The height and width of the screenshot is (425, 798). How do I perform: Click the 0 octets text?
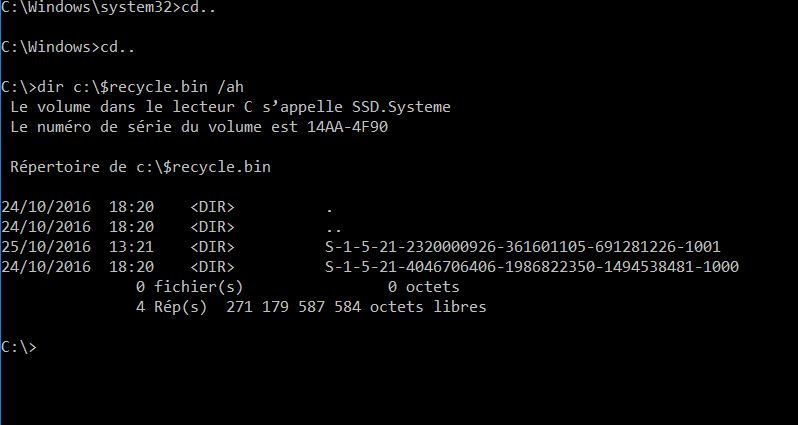(424, 287)
